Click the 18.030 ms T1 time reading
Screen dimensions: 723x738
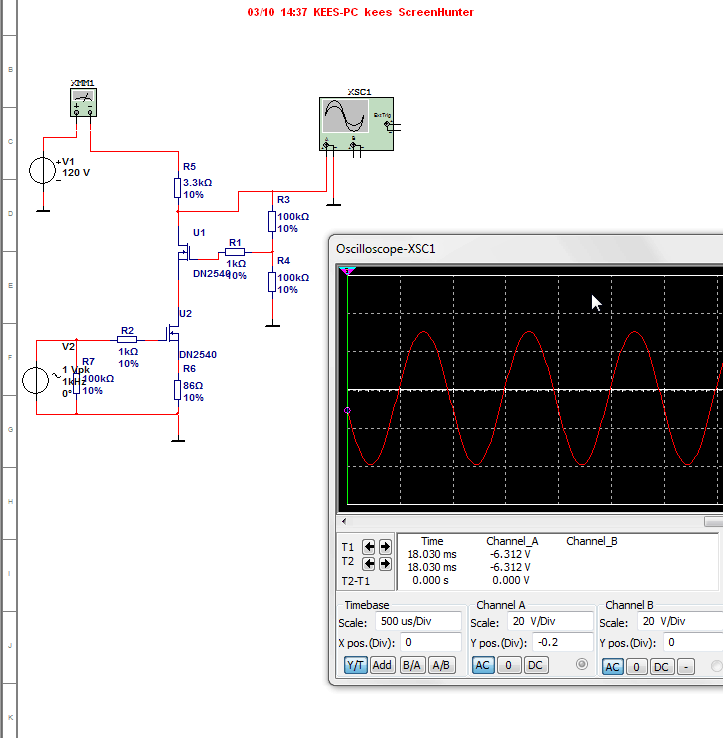[x=432, y=554]
